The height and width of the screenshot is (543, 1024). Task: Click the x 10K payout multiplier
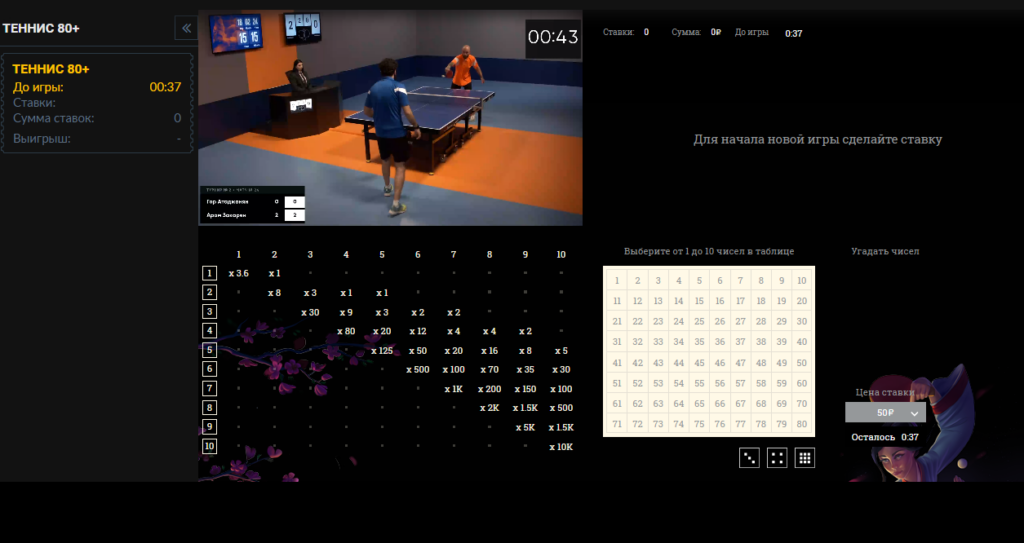coord(561,447)
